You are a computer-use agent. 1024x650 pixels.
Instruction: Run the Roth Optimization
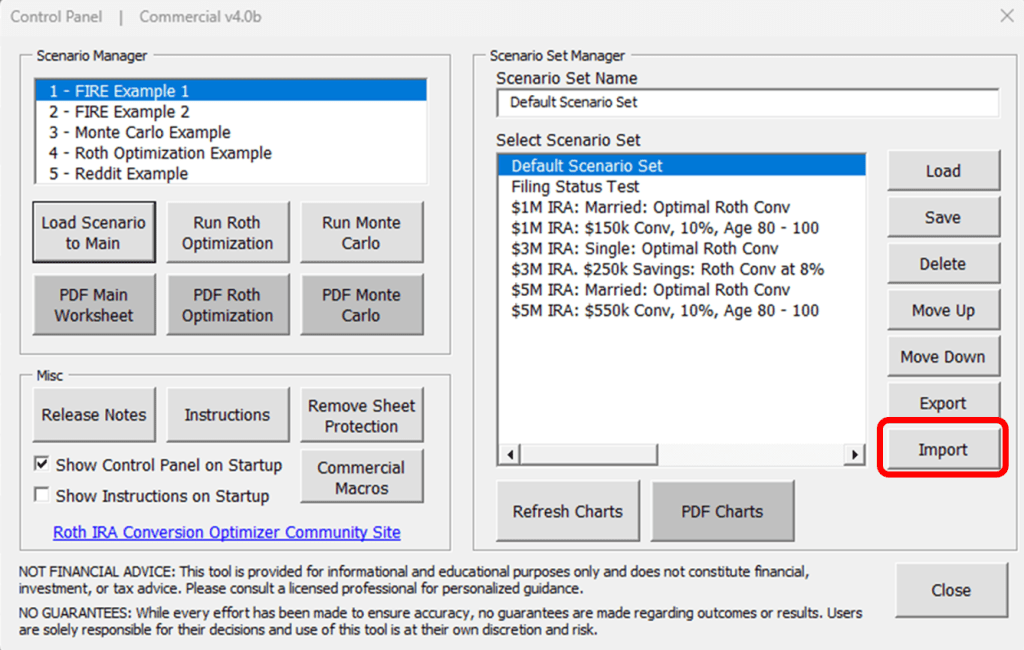227,233
